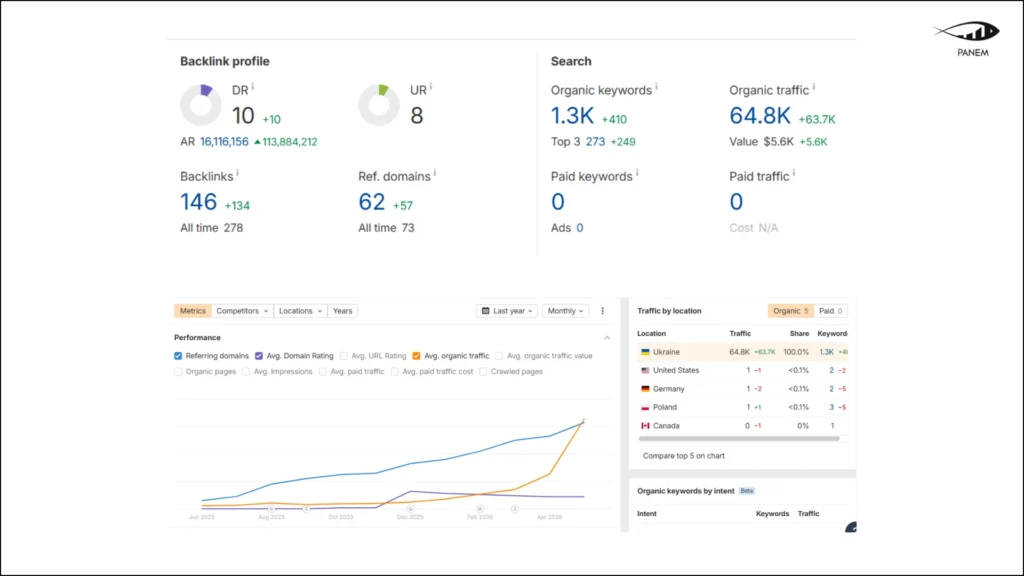Open the DR info tooltip icon
The width and height of the screenshot is (1024, 576).
pos(253,86)
